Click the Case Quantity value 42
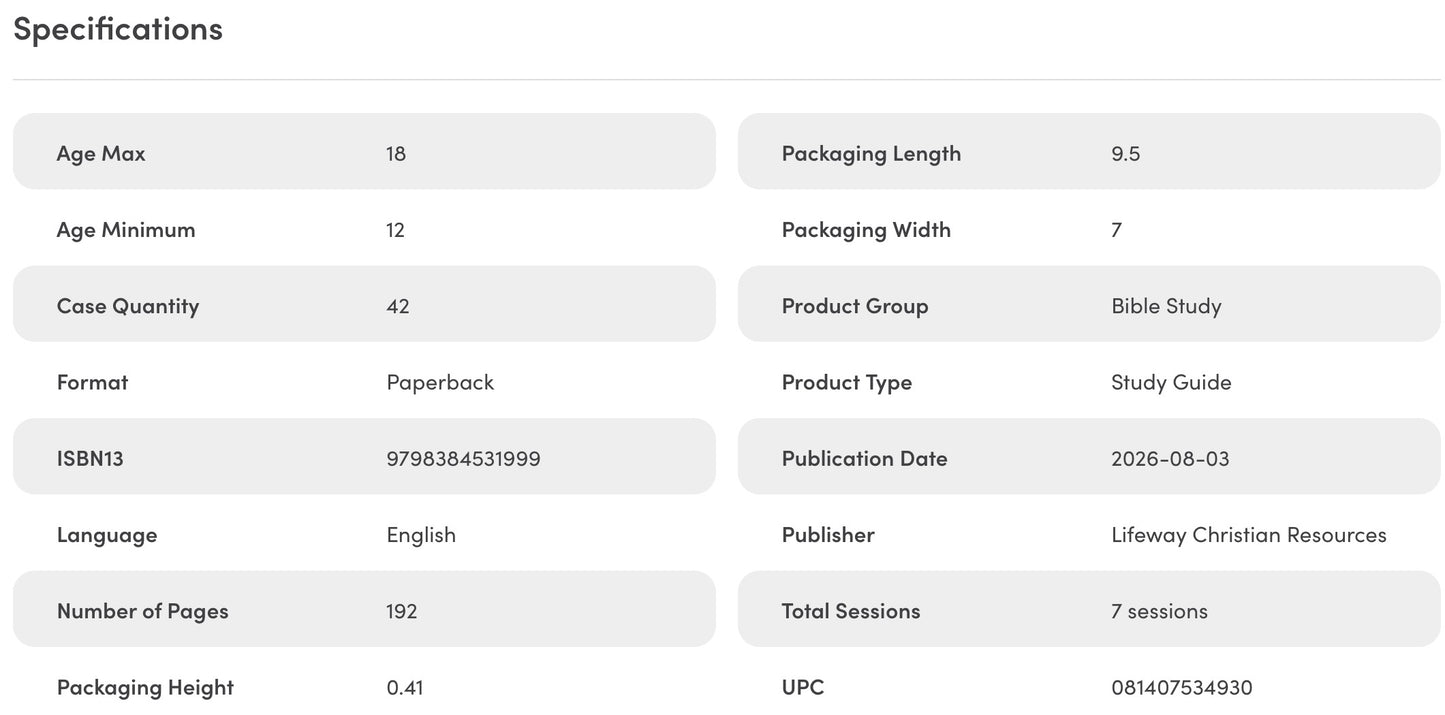Viewport: 1445px width, 715px height. [398, 306]
